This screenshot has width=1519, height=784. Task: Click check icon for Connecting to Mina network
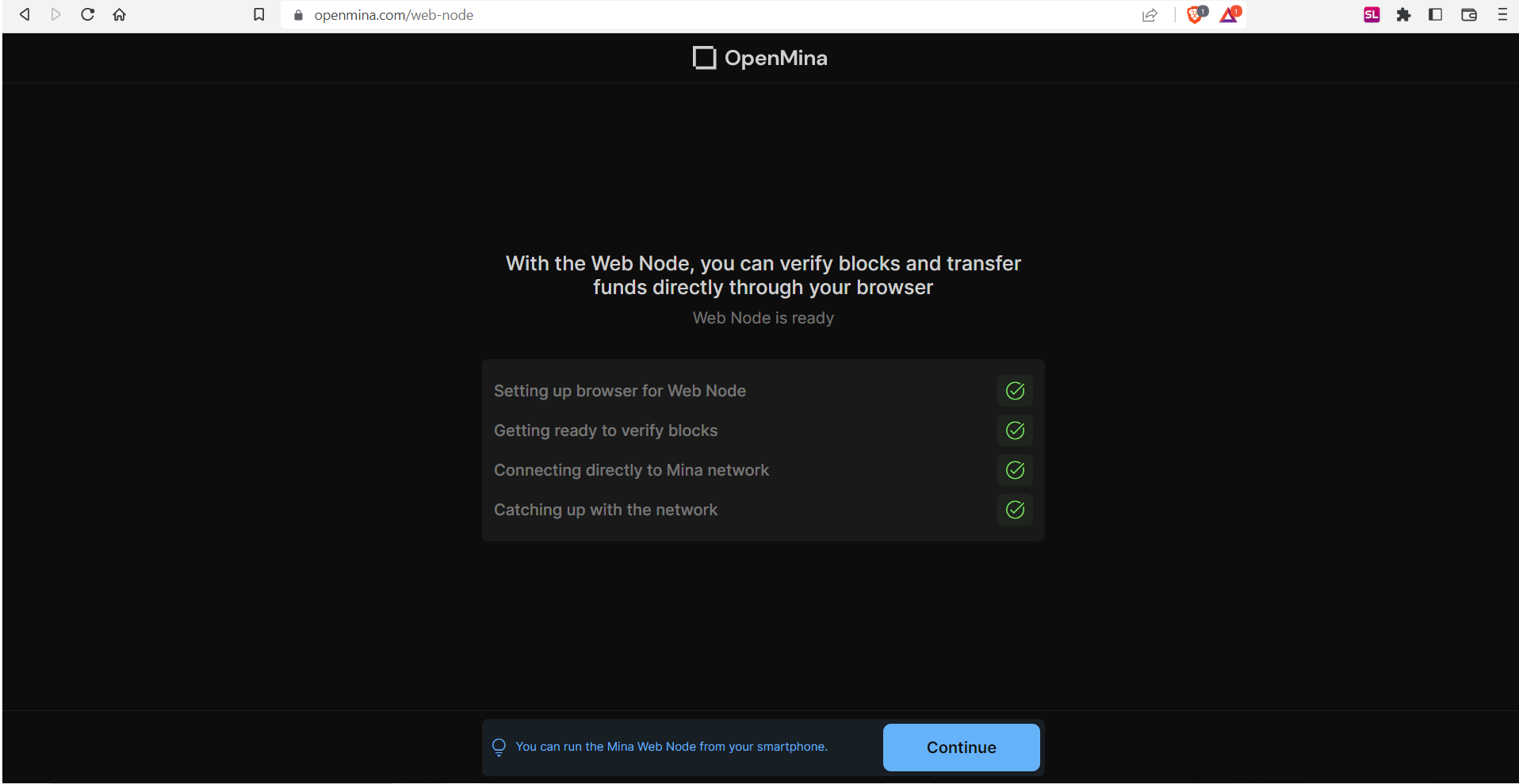coord(1015,470)
